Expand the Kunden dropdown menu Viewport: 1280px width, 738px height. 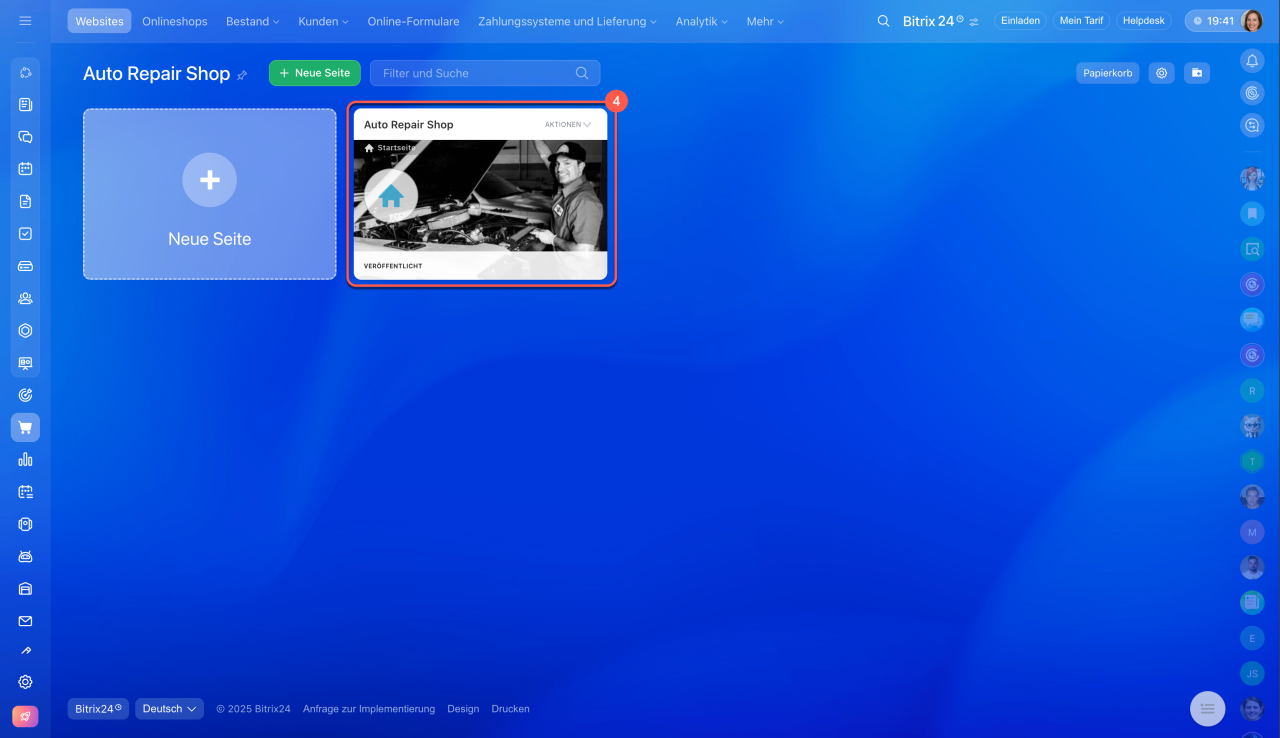pyautogui.click(x=323, y=21)
